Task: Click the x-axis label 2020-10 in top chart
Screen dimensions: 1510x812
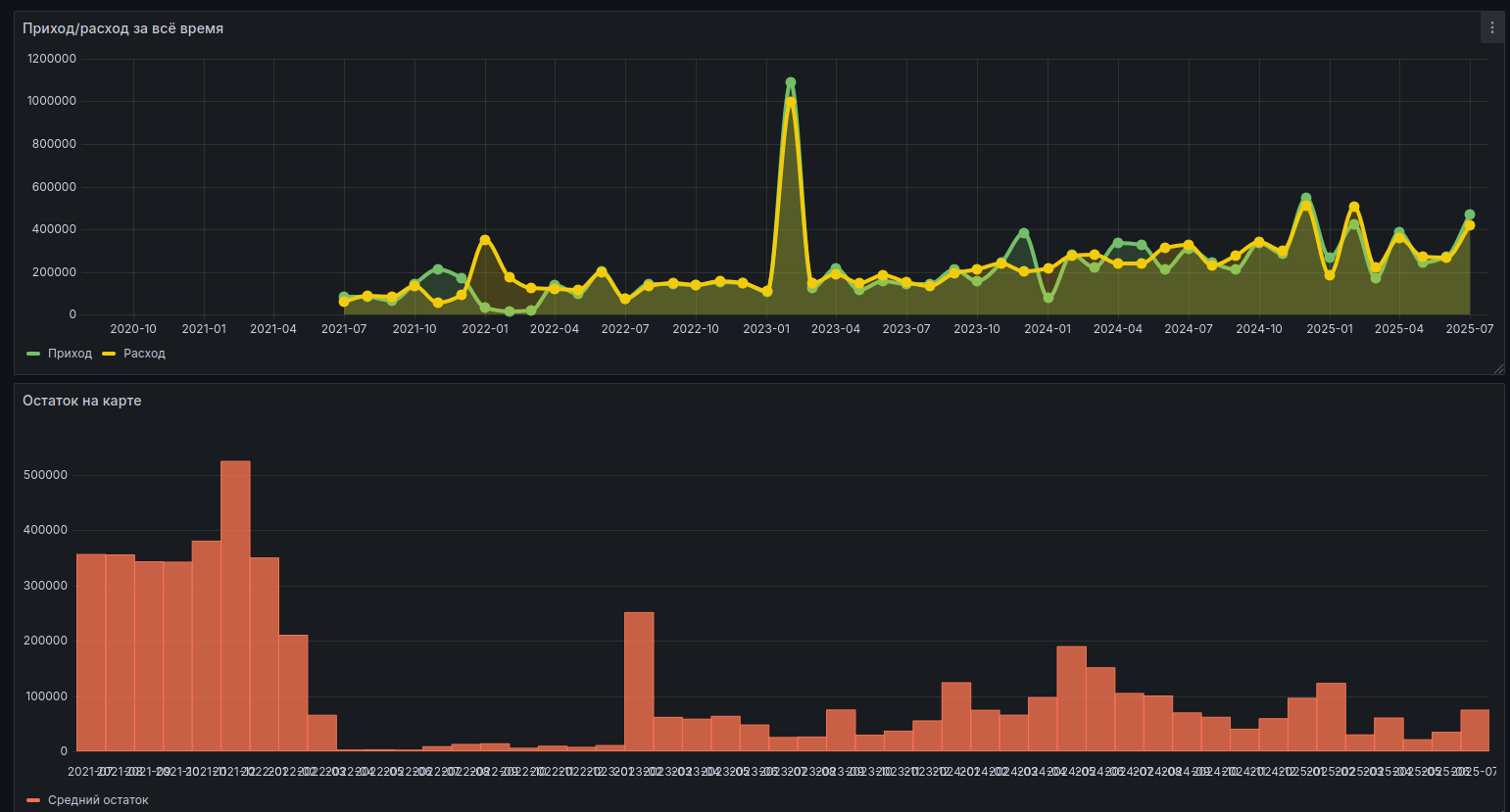Action: pyautogui.click(x=133, y=329)
